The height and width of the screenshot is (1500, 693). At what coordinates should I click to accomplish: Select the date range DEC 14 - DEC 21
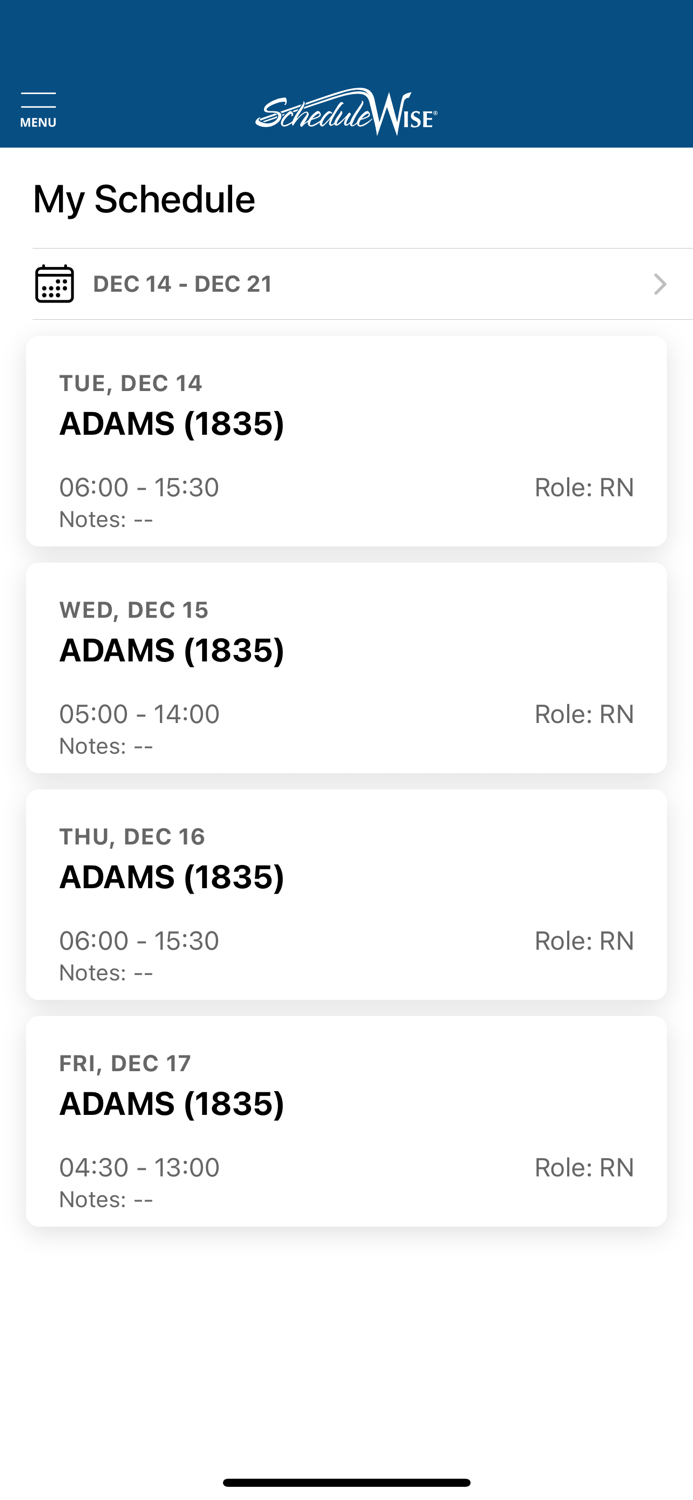tap(183, 283)
